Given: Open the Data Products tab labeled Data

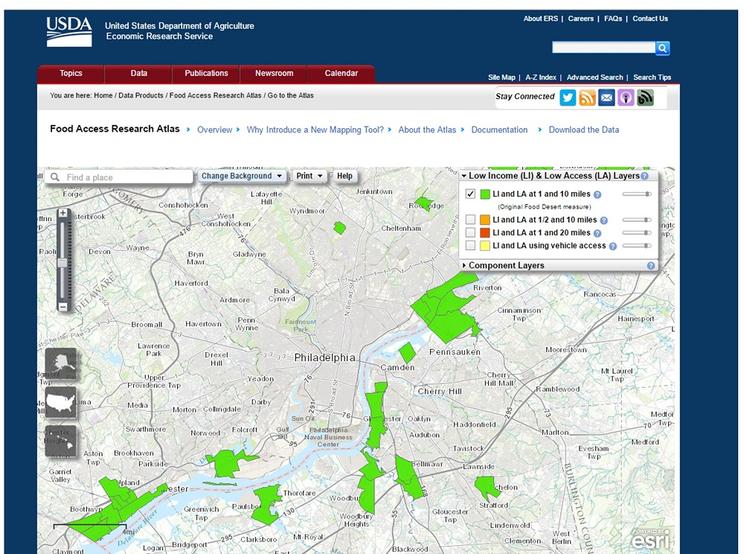Looking at the screenshot, I should pyautogui.click(x=139, y=73).
